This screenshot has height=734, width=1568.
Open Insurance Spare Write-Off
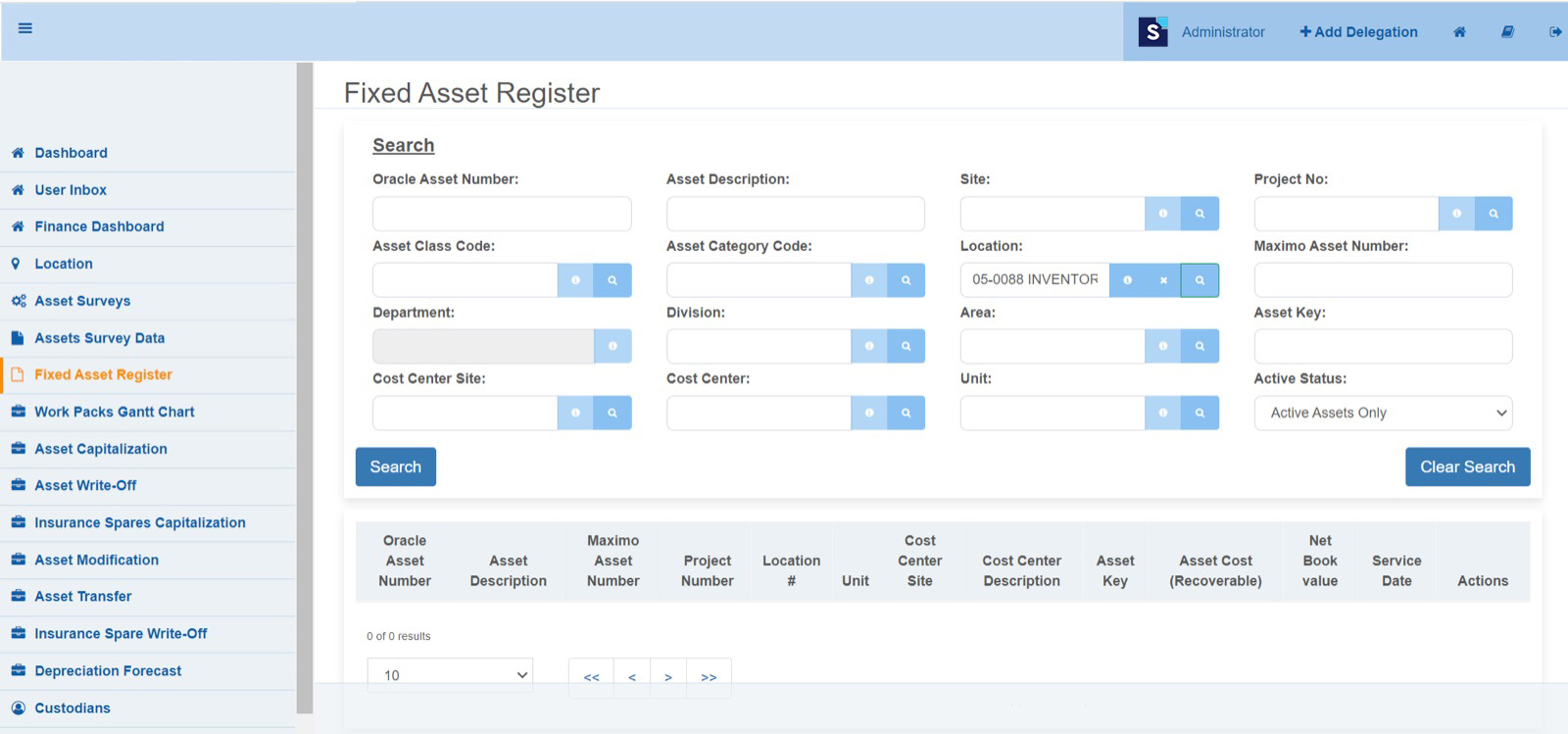[x=147, y=633]
